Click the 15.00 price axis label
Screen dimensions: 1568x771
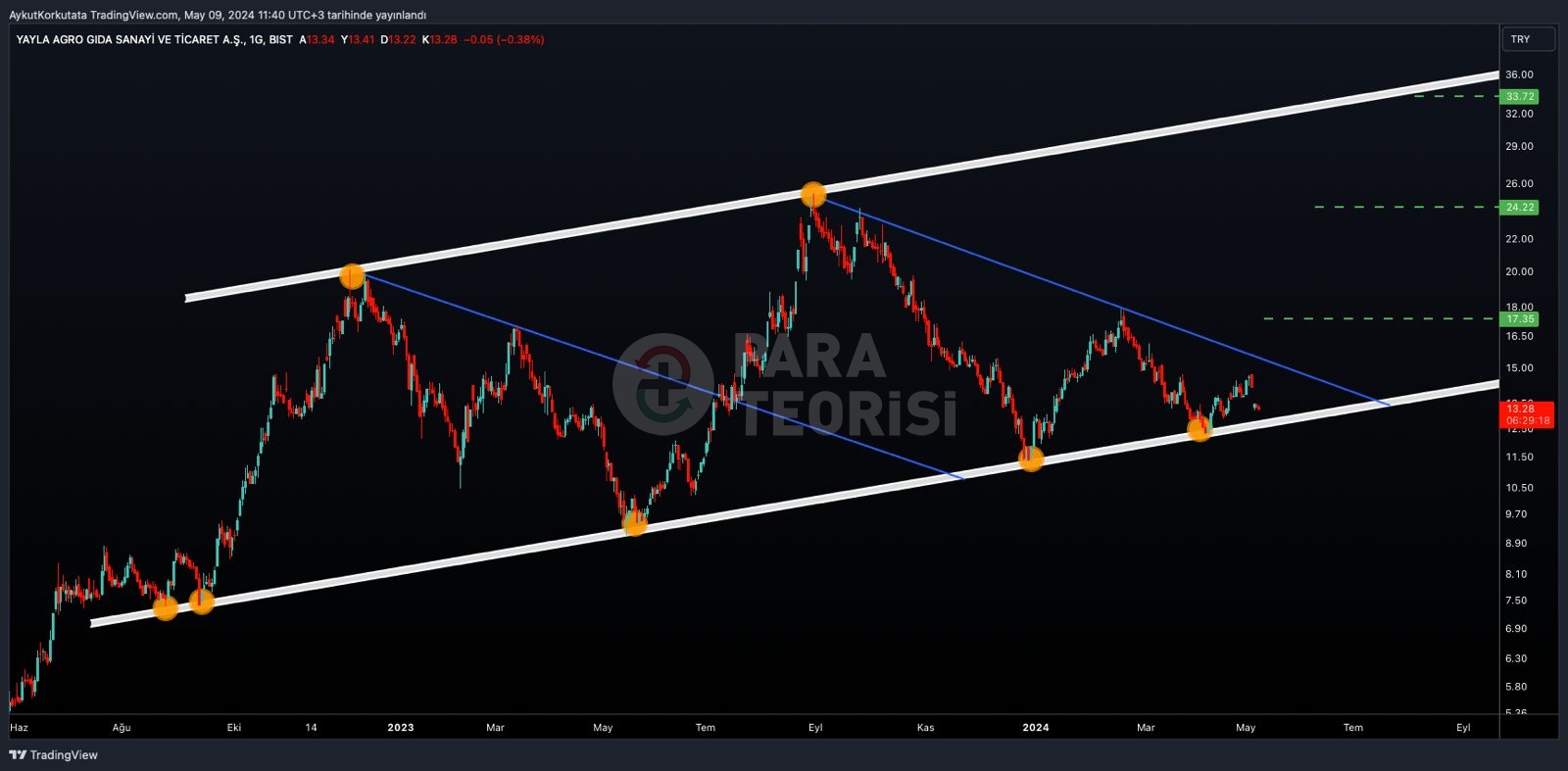point(1519,368)
